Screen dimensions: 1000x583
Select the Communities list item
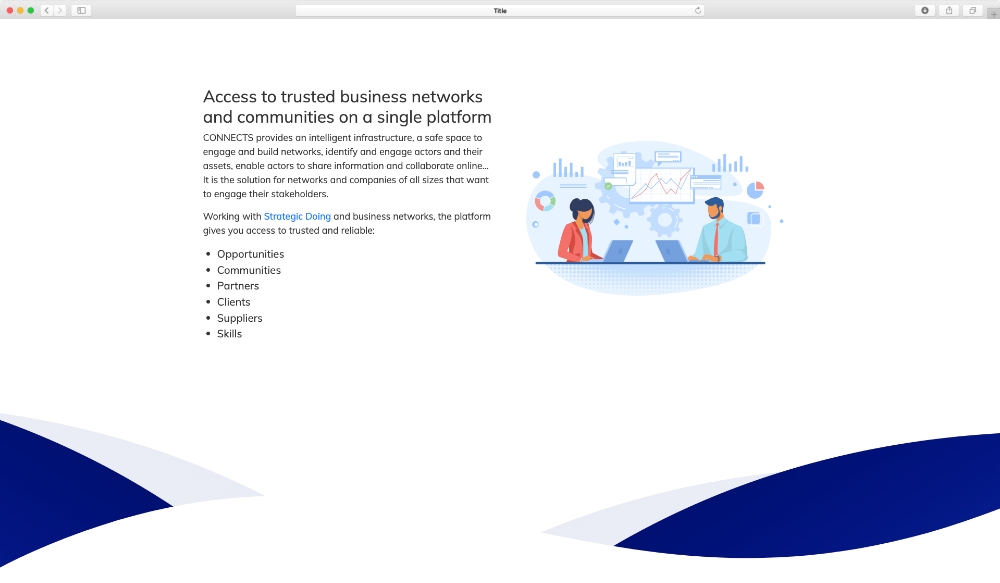pos(249,270)
